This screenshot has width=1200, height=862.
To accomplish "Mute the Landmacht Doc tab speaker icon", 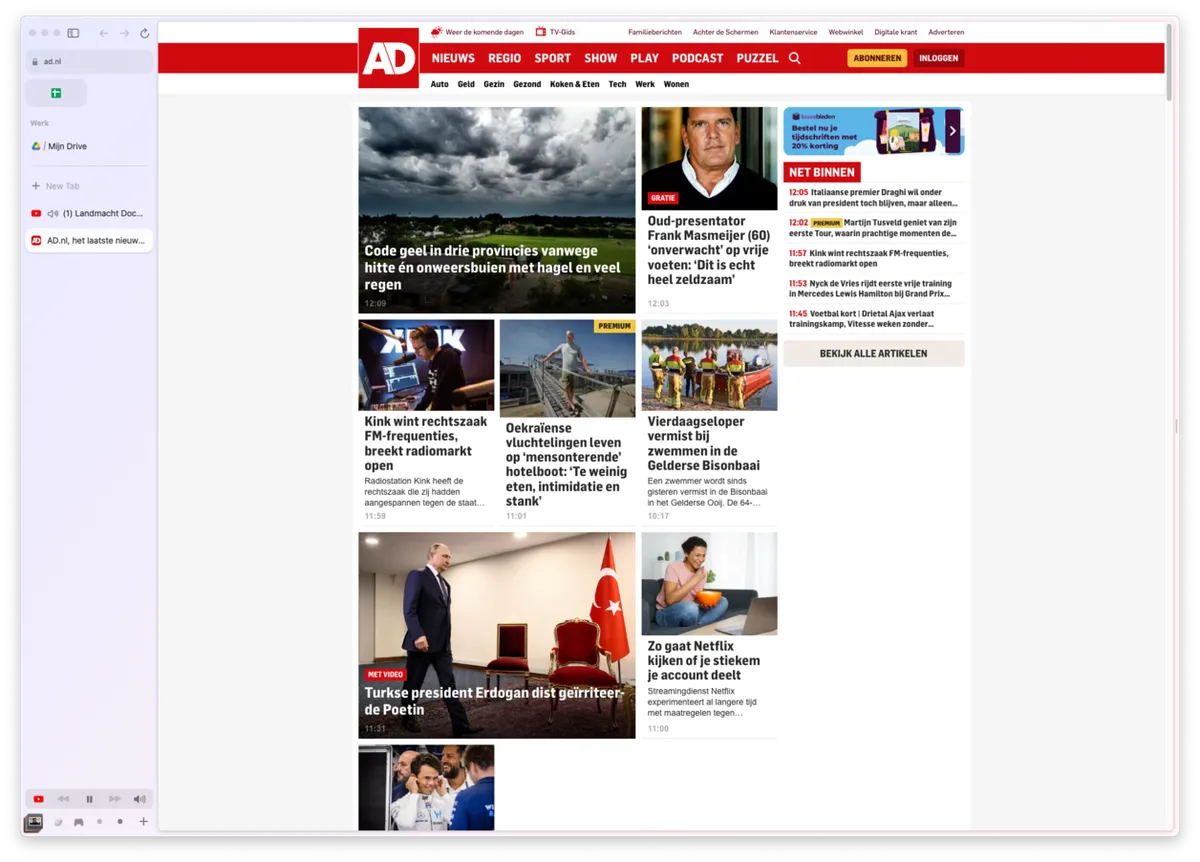I will pos(53,213).
